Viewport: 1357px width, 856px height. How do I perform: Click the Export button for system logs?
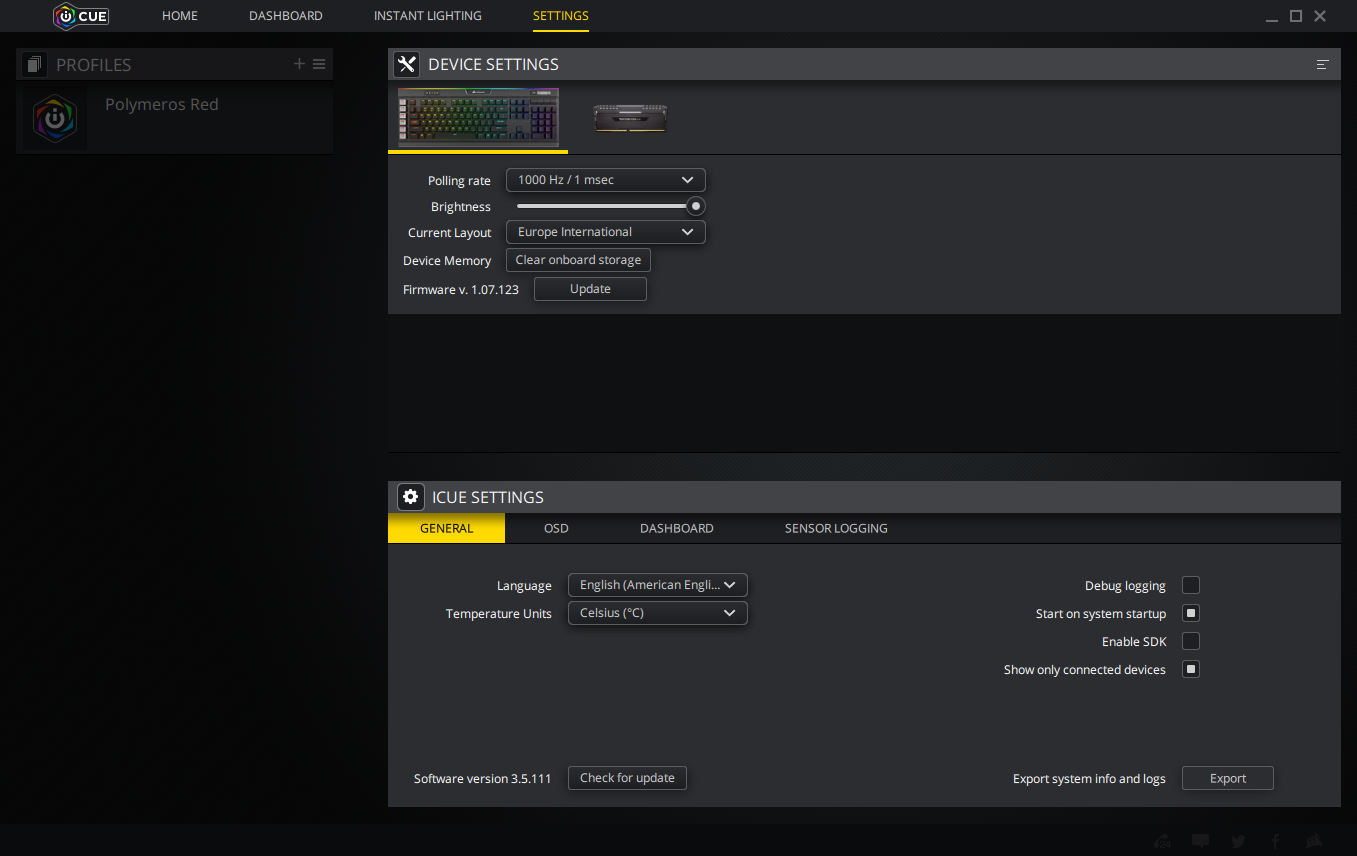click(x=1228, y=778)
